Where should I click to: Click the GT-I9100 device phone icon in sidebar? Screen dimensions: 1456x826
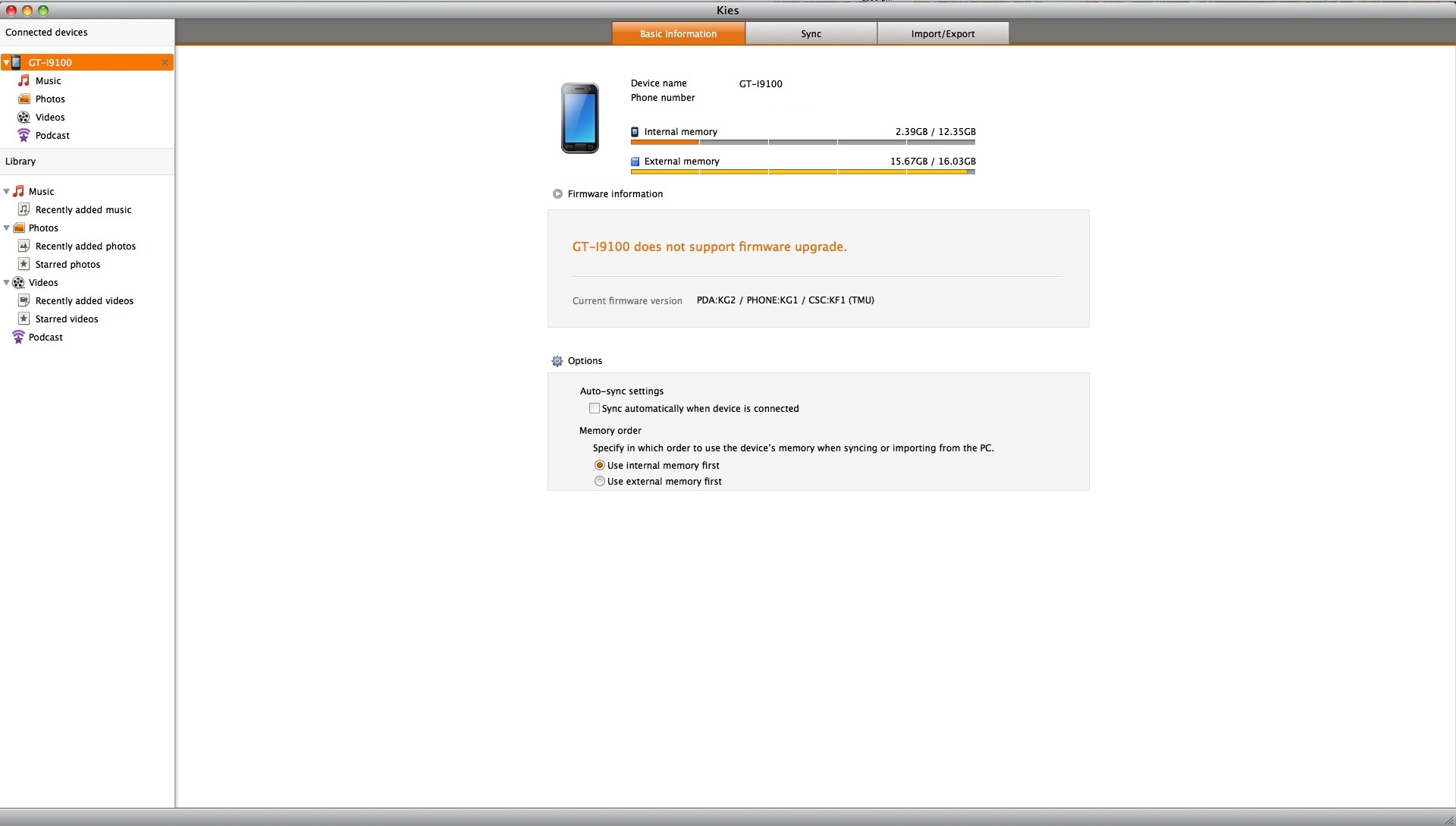click(16, 62)
